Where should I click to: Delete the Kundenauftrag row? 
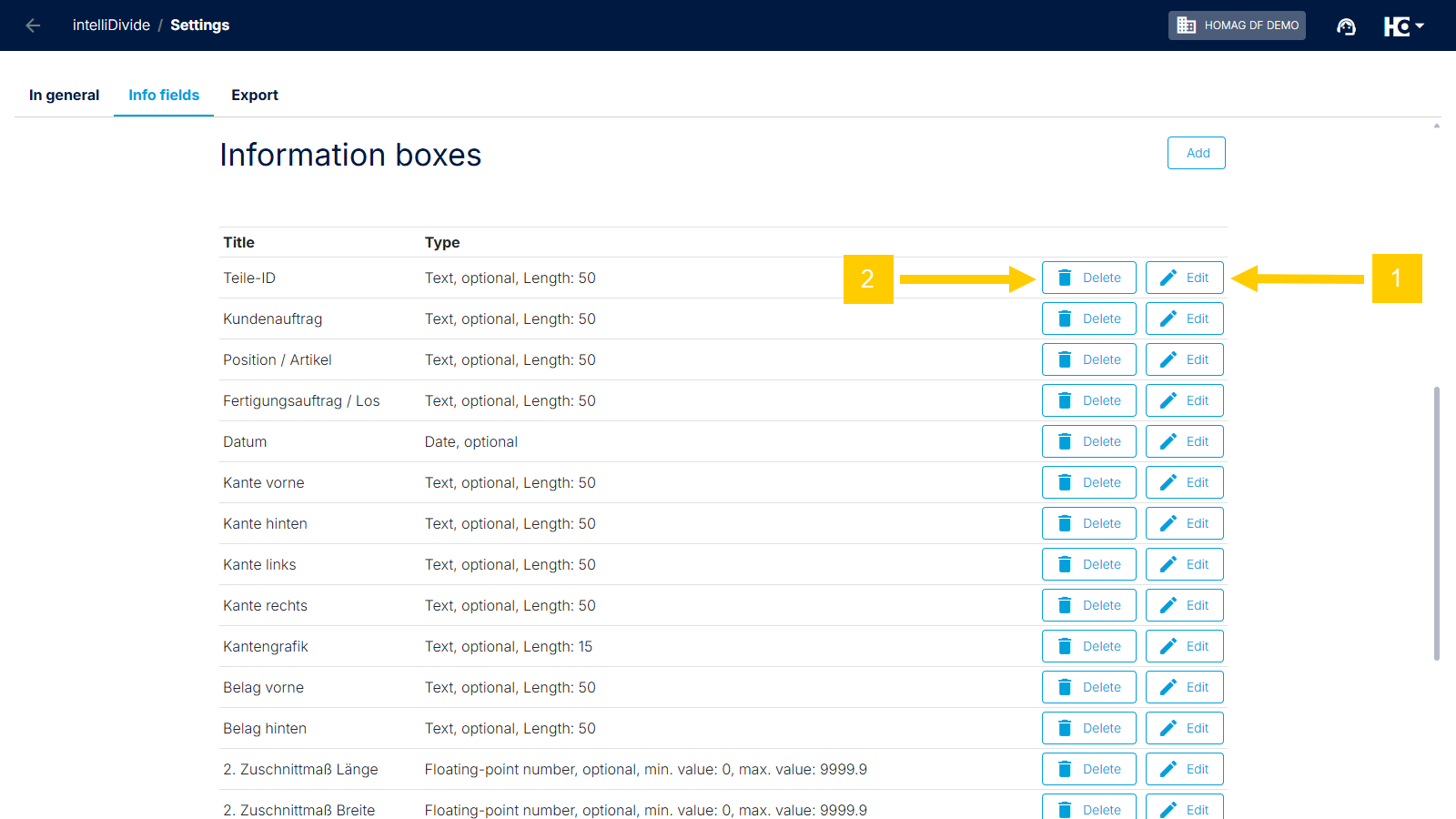1089,318
